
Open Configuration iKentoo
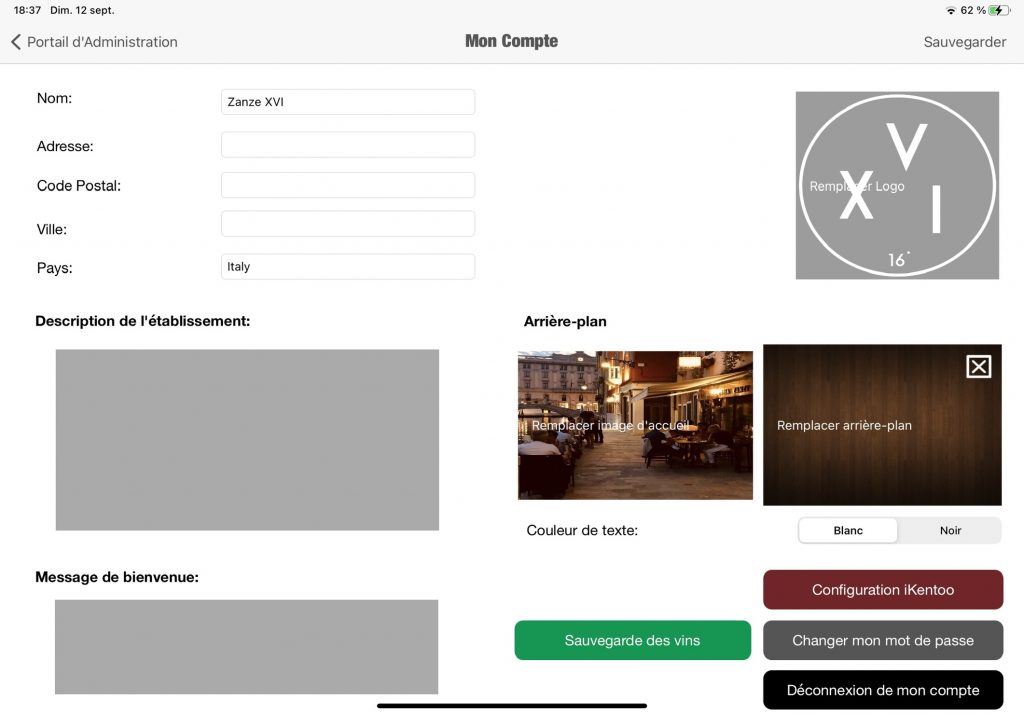pyautogui.click(x=883, y=590)
